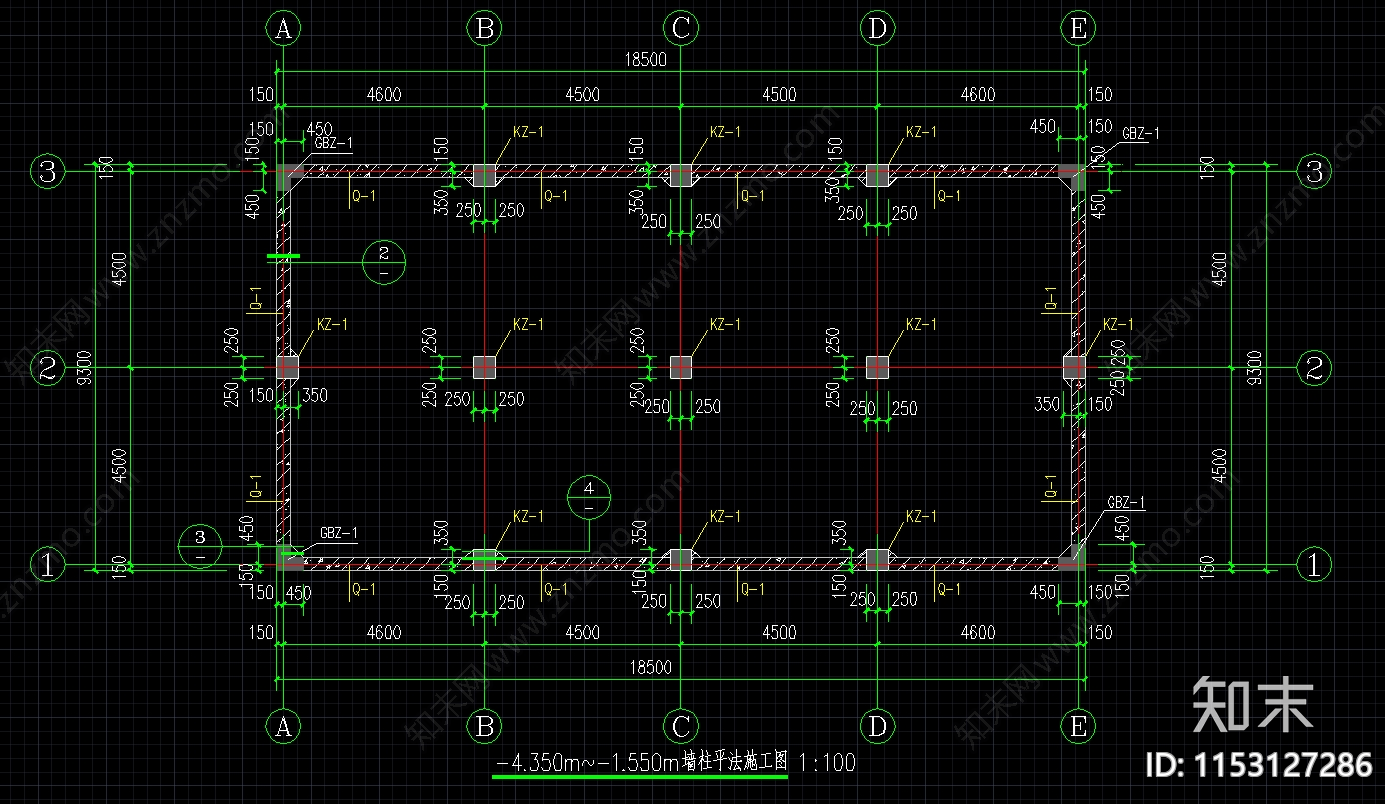Click axis bubble 2 on right side
Image resolution: width=1385 pixels, height=804 pixels.
coord(1315,368)
